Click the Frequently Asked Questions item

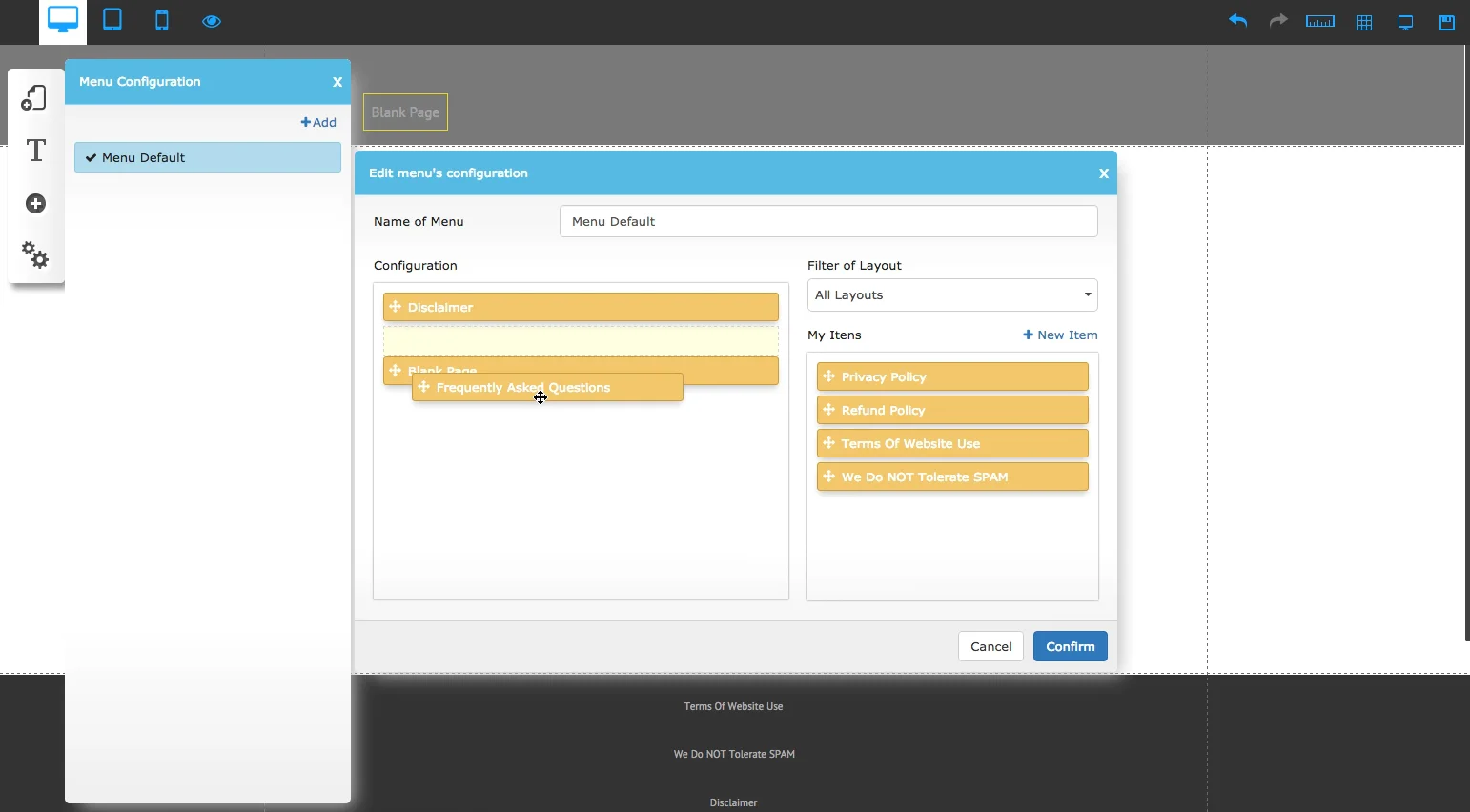coord(547,387)
